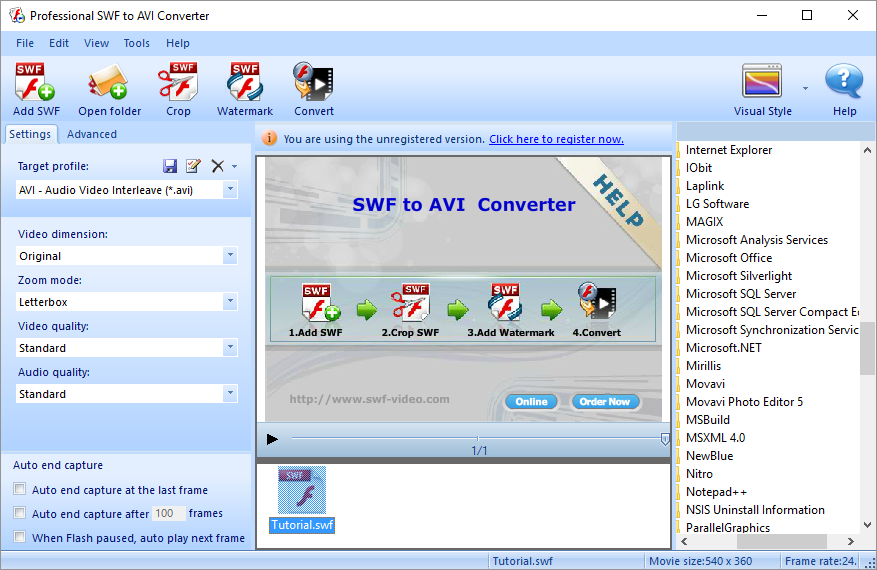This screenshot has width=877, height=570.
Task: Click 2.Crop SWF icon in preview
Action: [411, 303]
